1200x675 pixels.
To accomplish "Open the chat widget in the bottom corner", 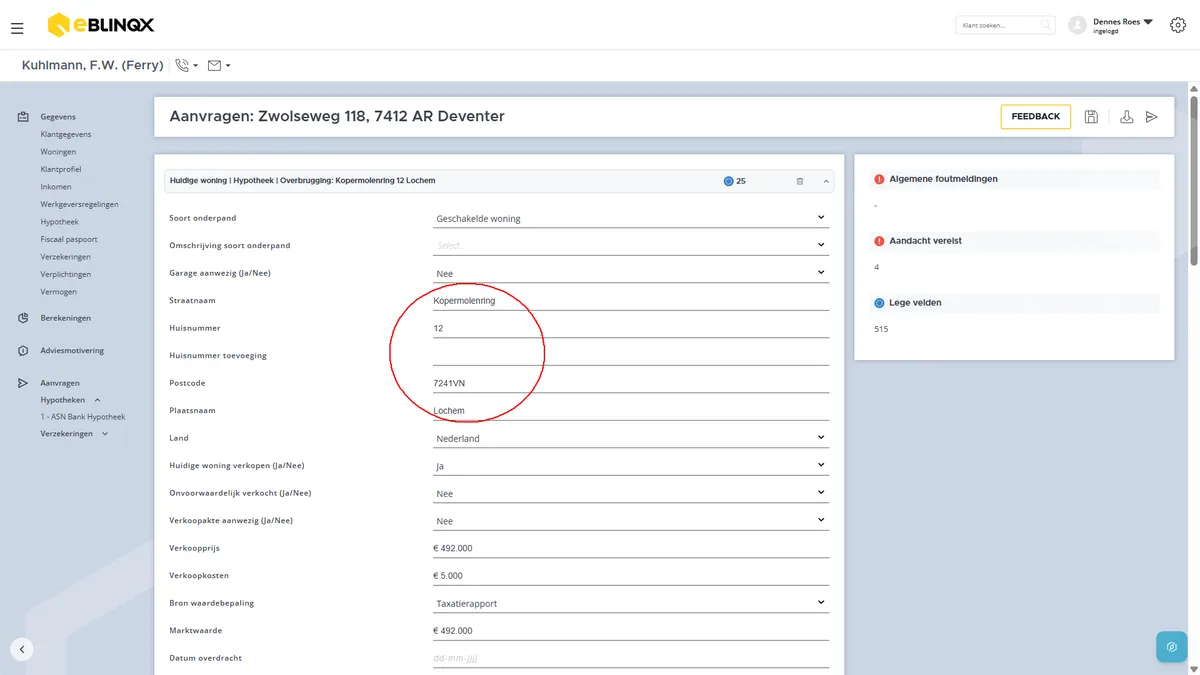I will coord(1171,647).
